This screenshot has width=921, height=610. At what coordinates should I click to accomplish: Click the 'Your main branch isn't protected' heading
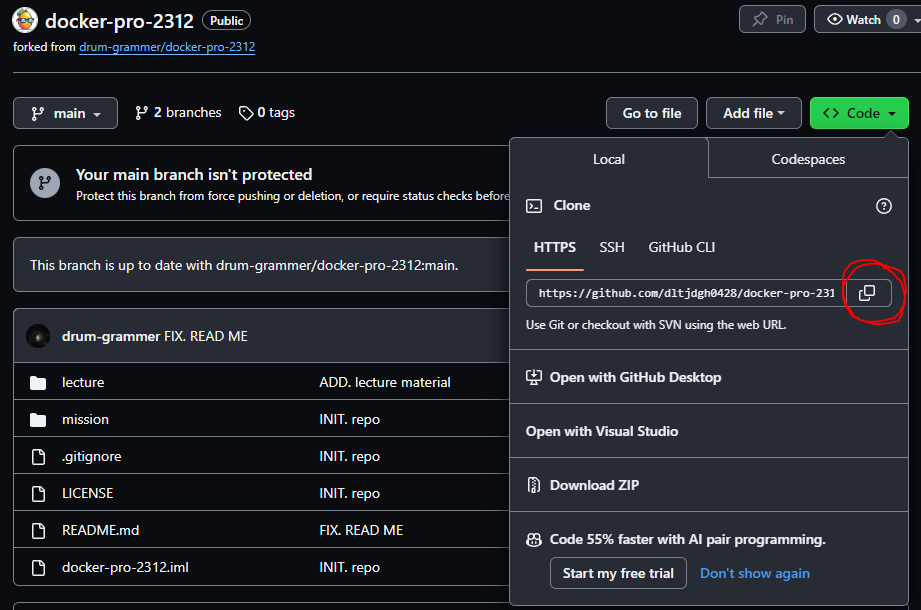194,175
